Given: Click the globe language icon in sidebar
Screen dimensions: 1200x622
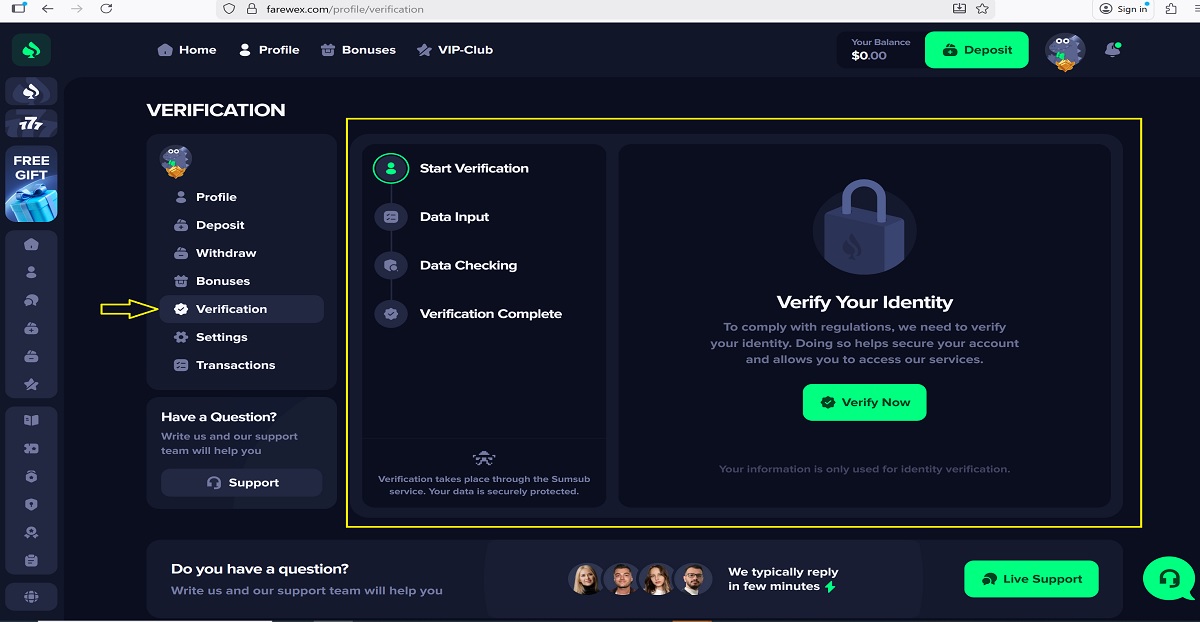Looking at the screenshot, I should tap(31, 597).
